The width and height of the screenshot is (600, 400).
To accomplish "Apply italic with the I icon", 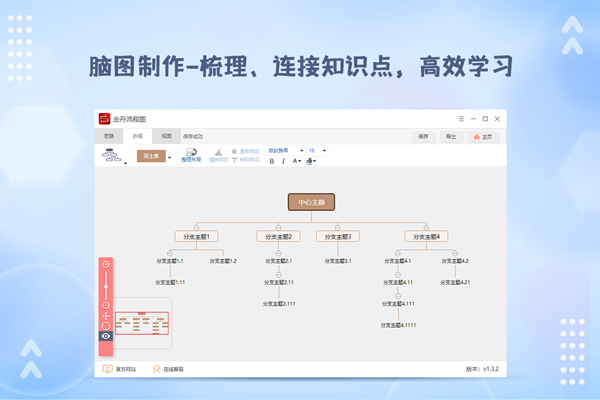I will [x=284, y=160].
